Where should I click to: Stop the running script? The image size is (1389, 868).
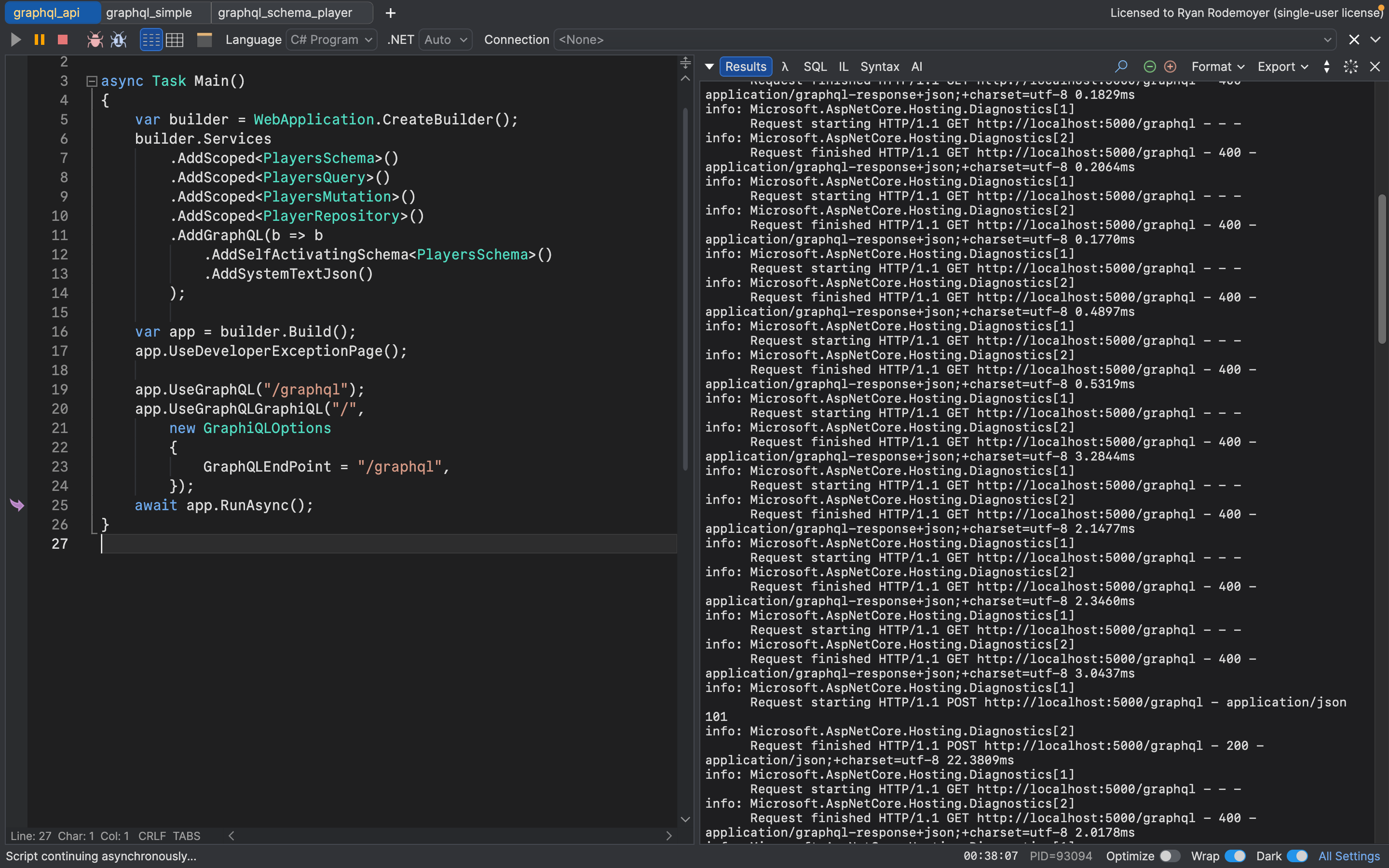tap(62, 40)
